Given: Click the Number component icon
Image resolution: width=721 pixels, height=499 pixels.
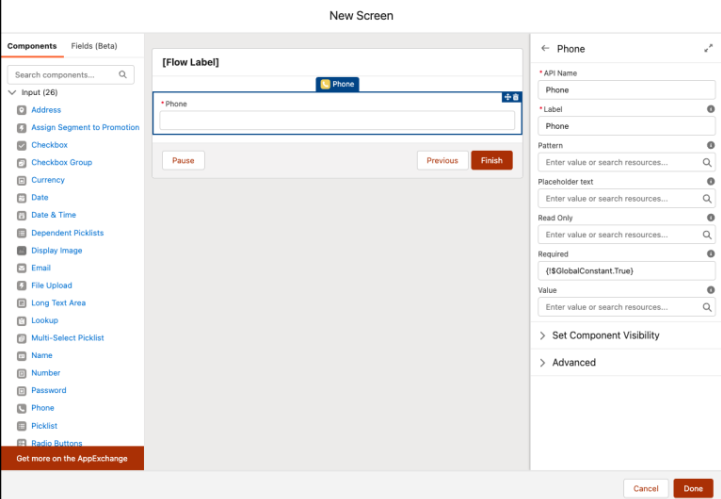Looking at the screenshot, I should 22,373.
